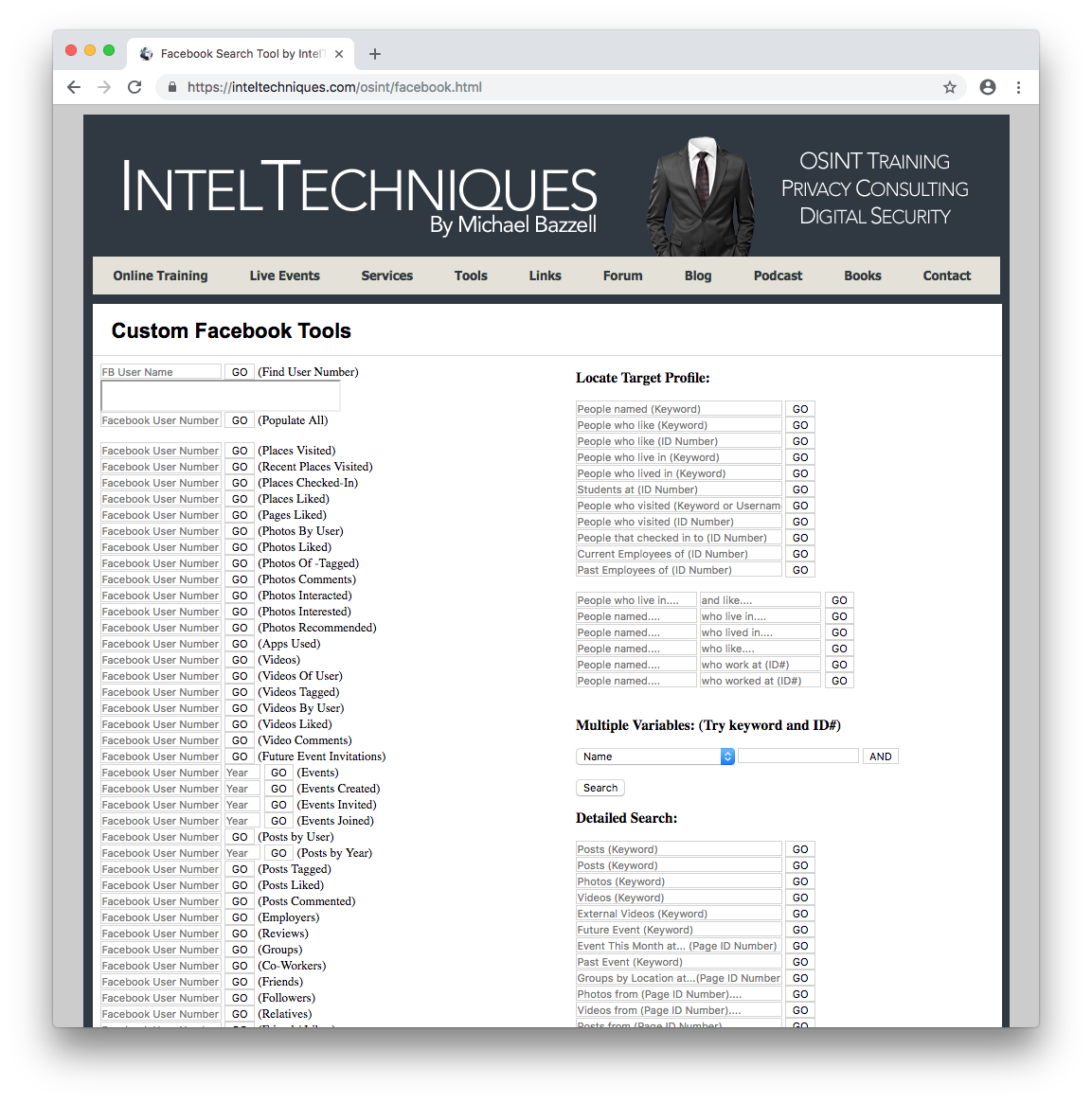The height and width of the screenshot is (1103, 1092).
Task: Open the Name dropdown under Multiple Variables
Action: pyautogui.click(x=655, y=756)
